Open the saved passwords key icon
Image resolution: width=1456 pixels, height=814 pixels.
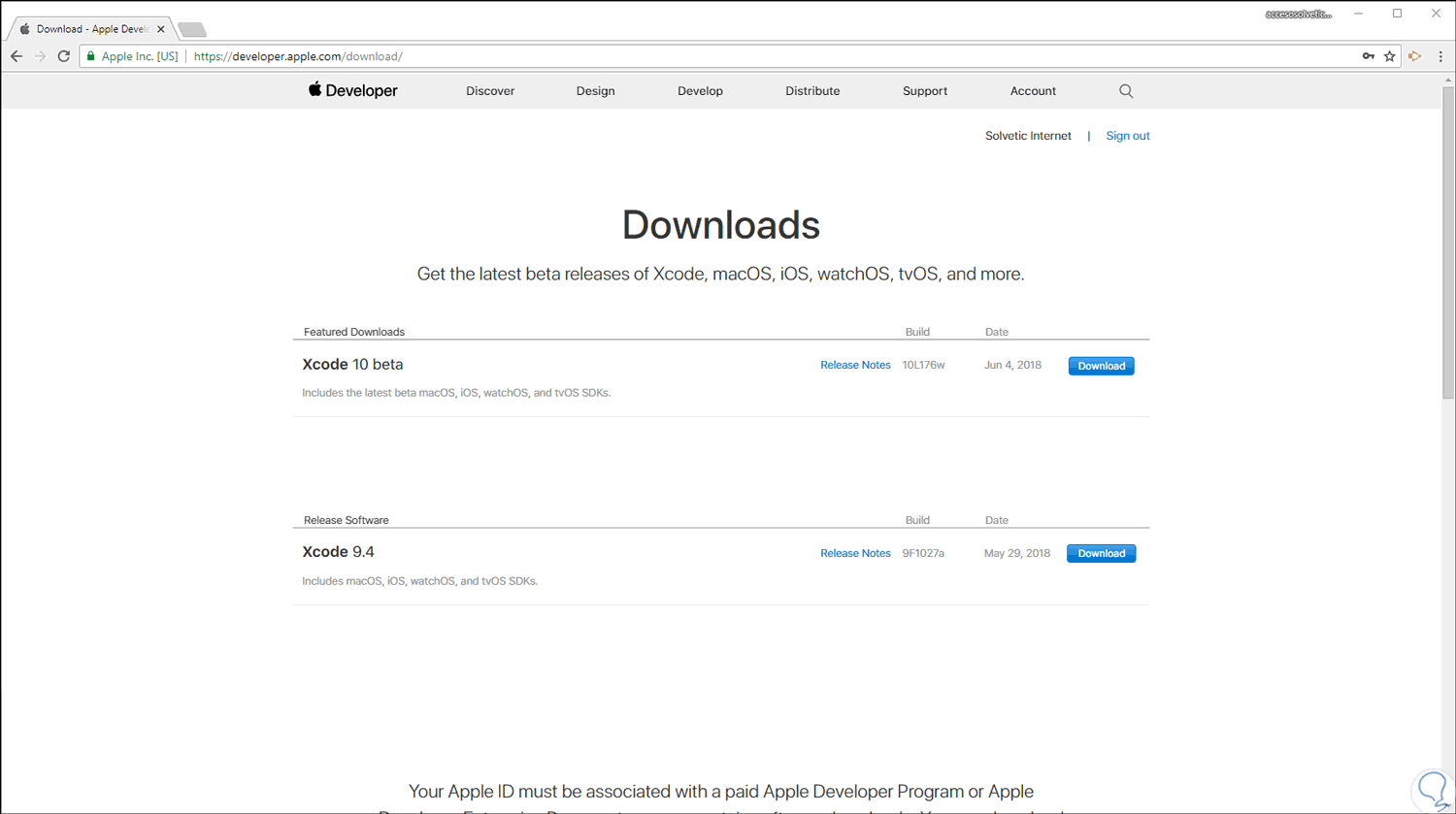coord(1368,56)
